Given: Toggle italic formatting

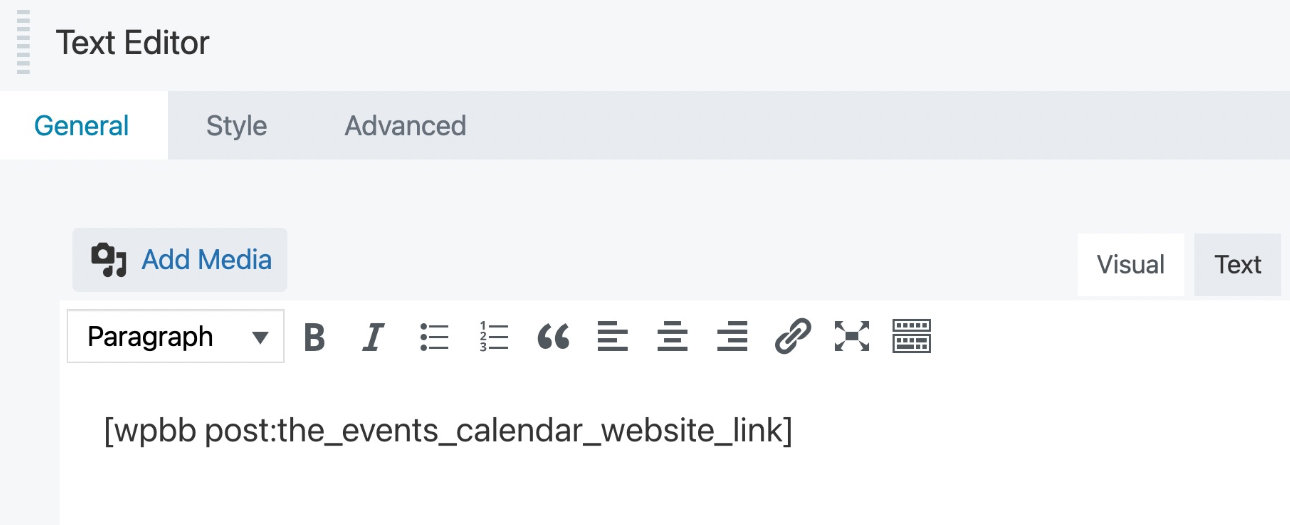Looking at the screenshot, I should [x=373, y=337].
